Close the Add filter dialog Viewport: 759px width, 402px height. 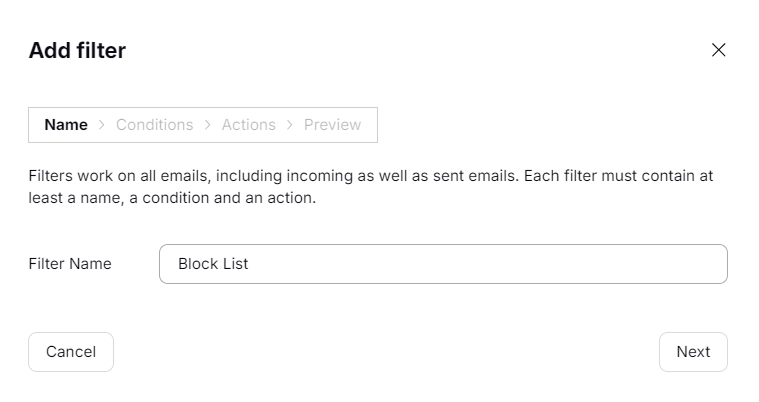718,50
